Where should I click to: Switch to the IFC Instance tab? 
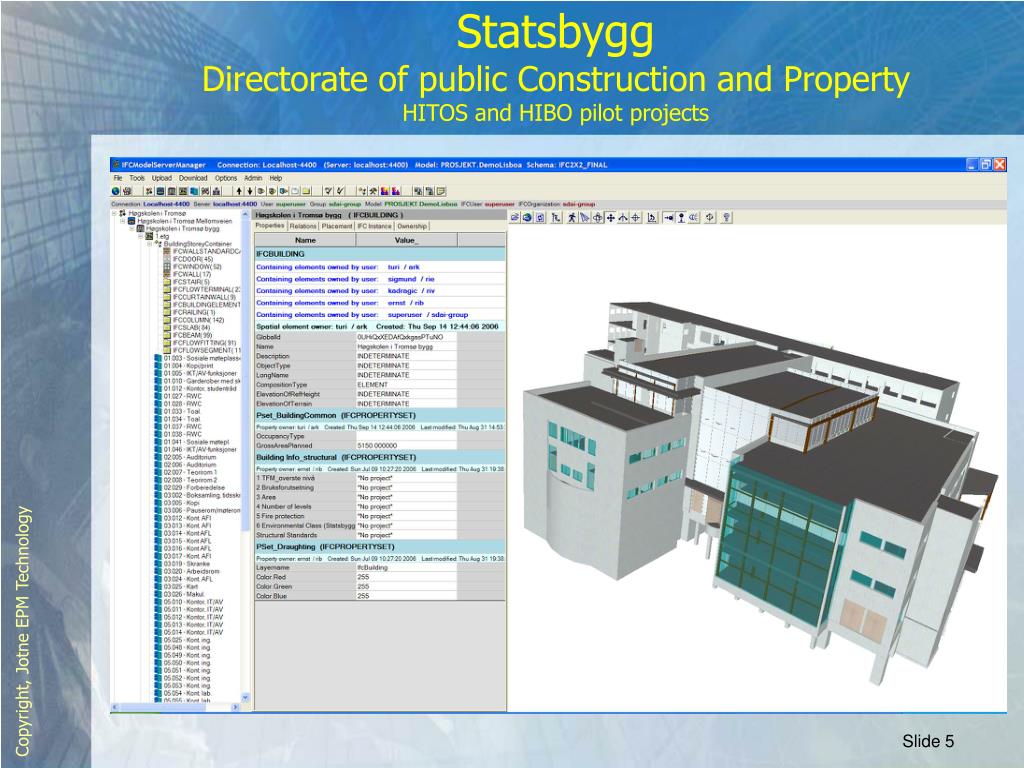[375, 226]
